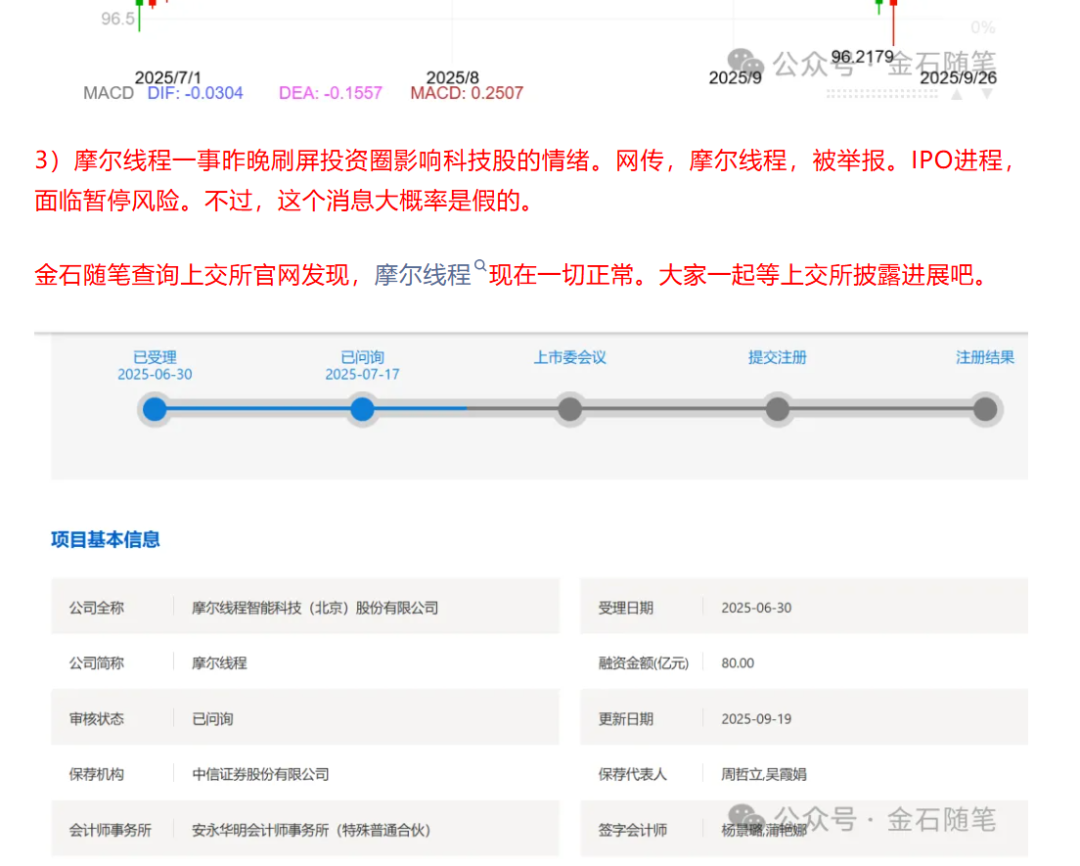Click the 2025/7/1 chart axis date
This screenshot has width=1080, height=866.
click(167, 77)
